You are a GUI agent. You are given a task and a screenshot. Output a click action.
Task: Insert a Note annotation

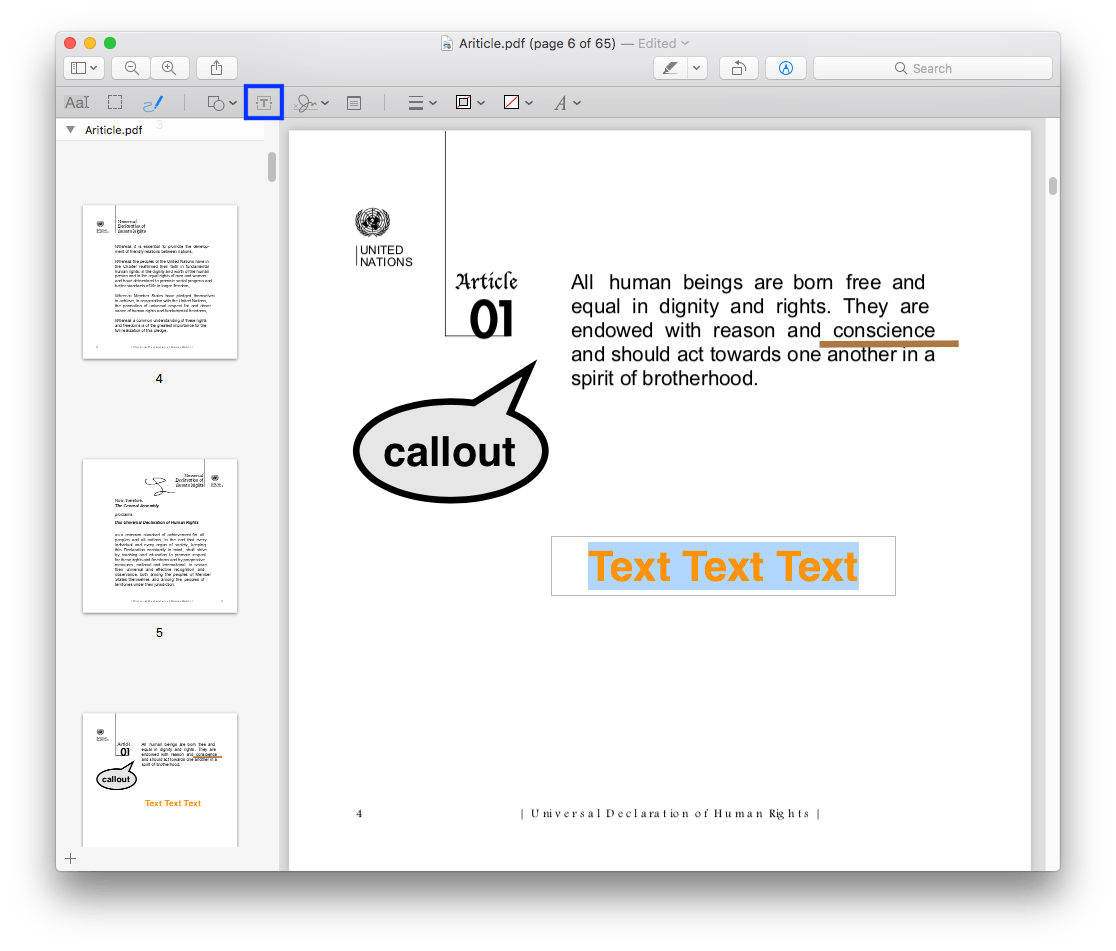click(x=353, y=101)
